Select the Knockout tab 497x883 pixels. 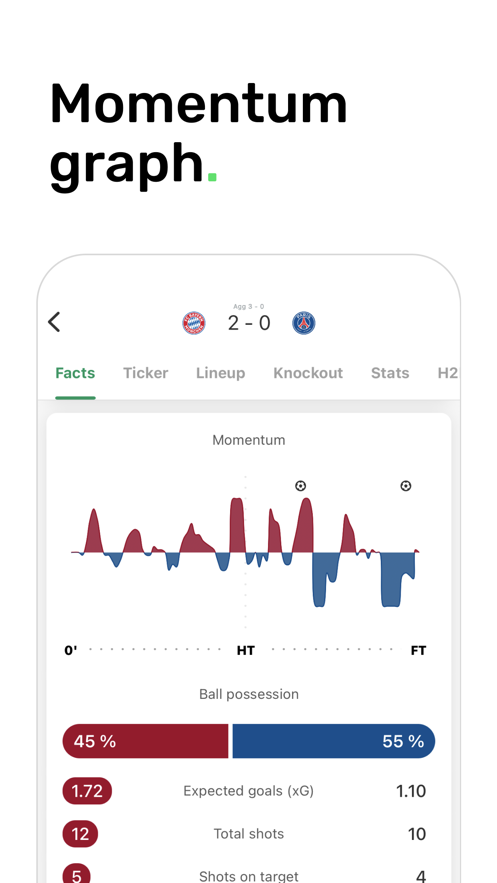[x=308, y=373]
